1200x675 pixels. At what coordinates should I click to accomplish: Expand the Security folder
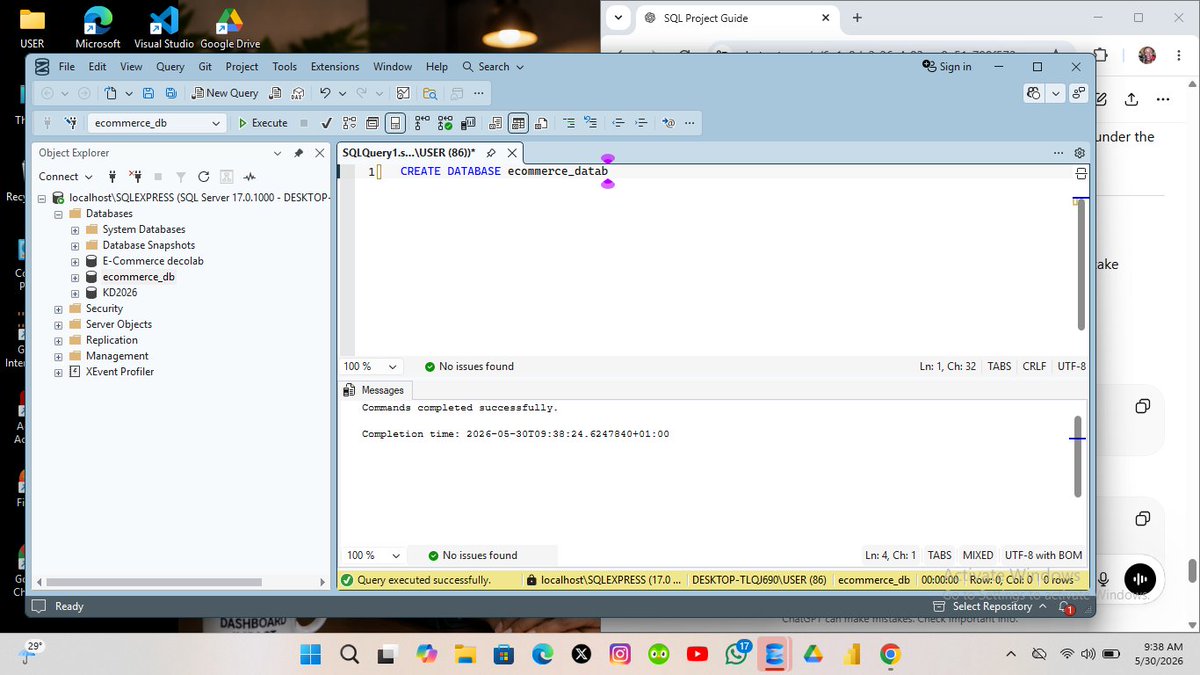[x=59, y=309]
